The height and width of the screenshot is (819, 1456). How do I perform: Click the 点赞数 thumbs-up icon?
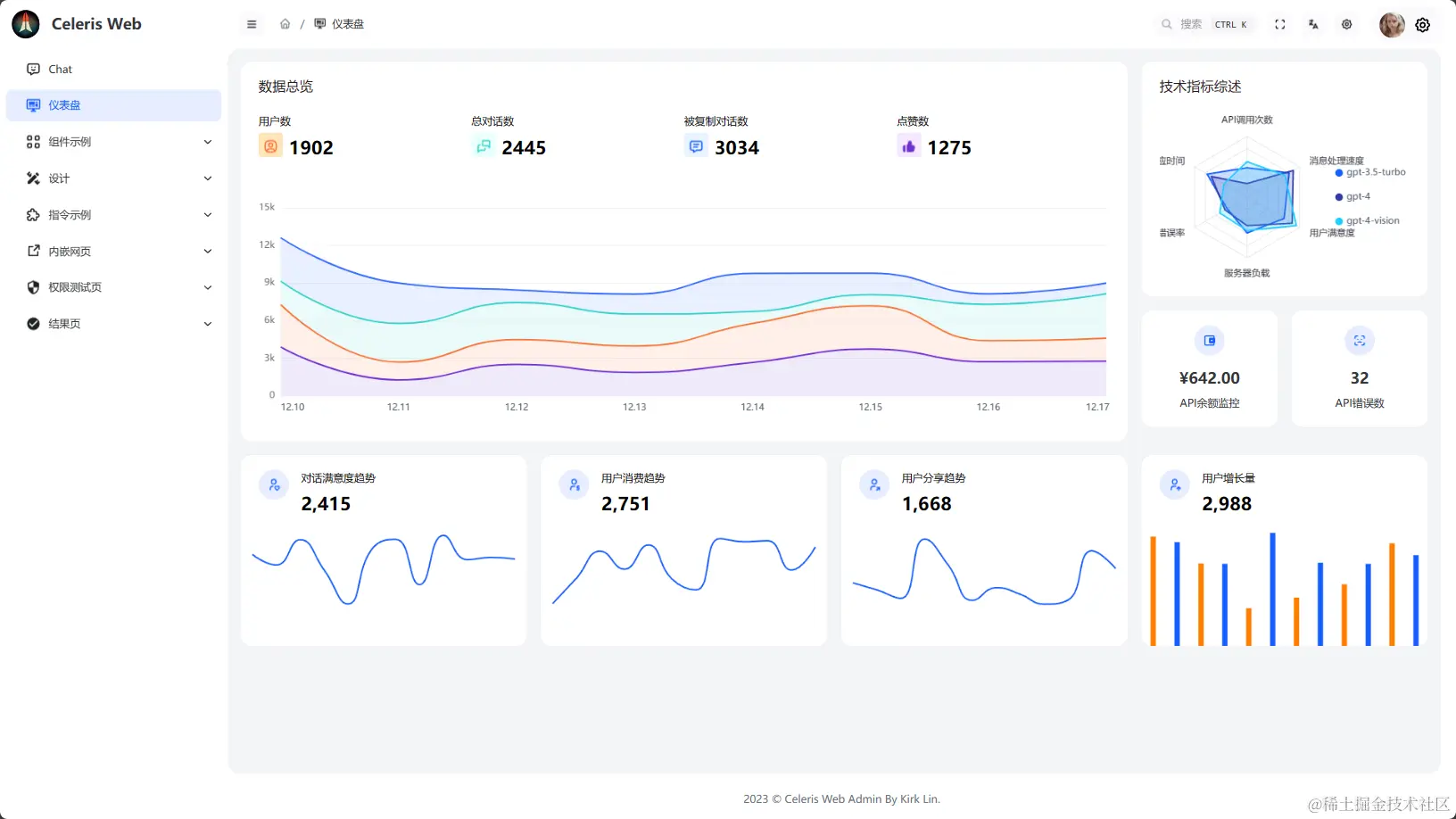point(909,146)
